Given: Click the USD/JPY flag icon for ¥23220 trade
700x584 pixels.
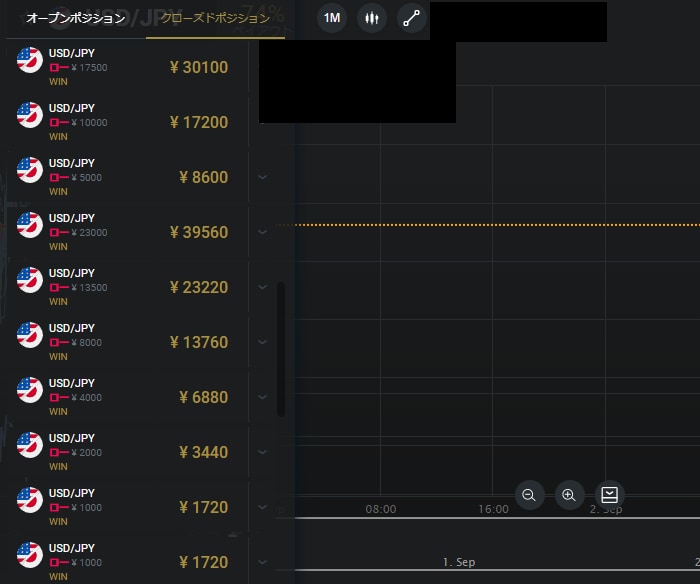Looking at the screenshot, I should click(30, 279).
